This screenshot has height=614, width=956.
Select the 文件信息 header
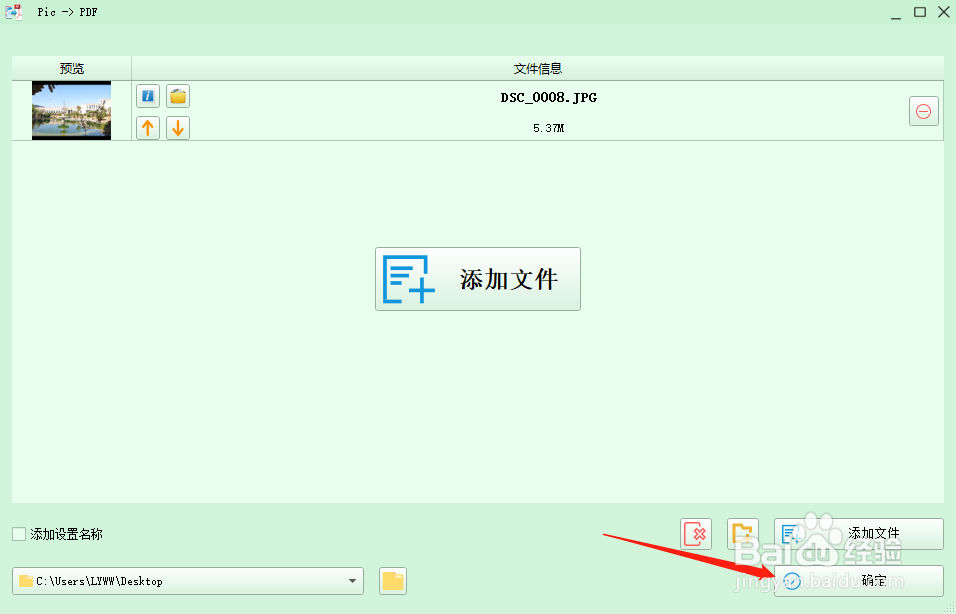(x=537, y=67)
